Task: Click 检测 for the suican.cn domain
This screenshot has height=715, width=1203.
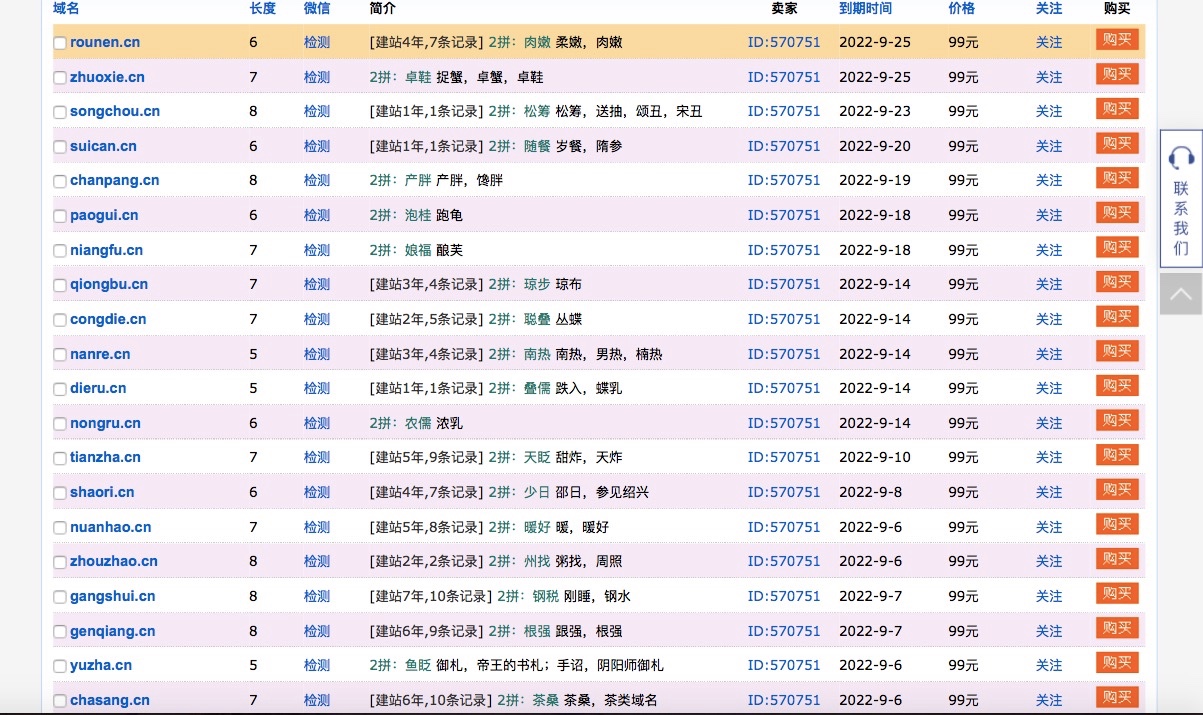Action: pos(317,146)
